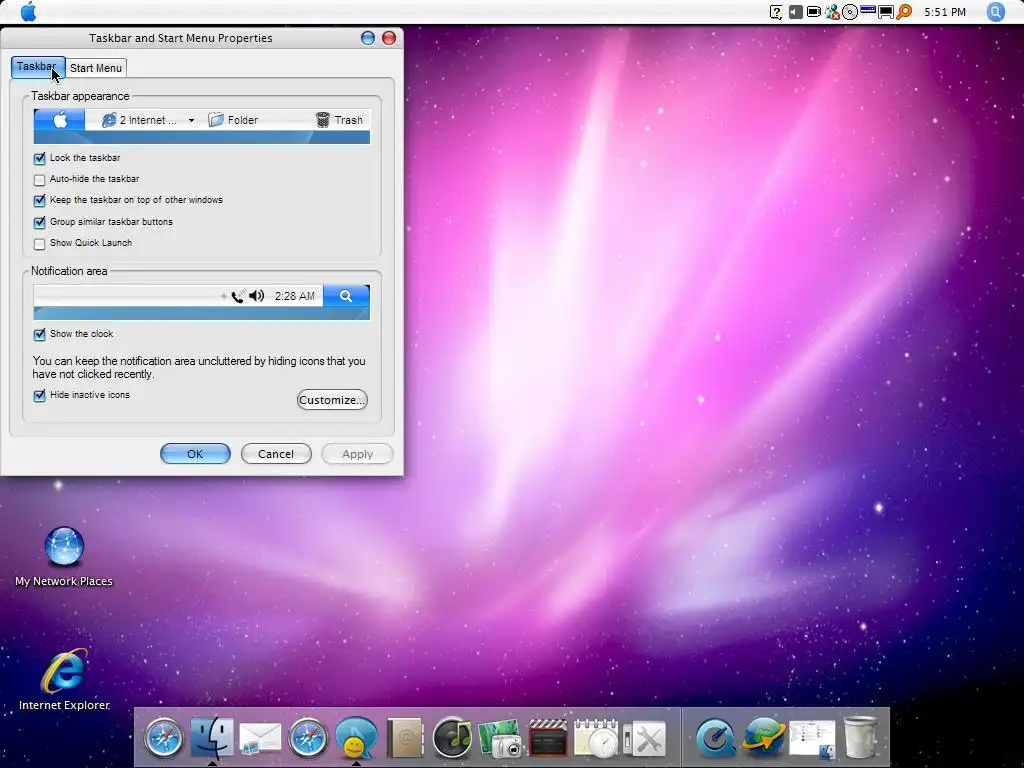The width and height of the screenshot is (1024, 768).
Task: Click the orange magnifier tray icon
Action: click(x=904, y=12)
